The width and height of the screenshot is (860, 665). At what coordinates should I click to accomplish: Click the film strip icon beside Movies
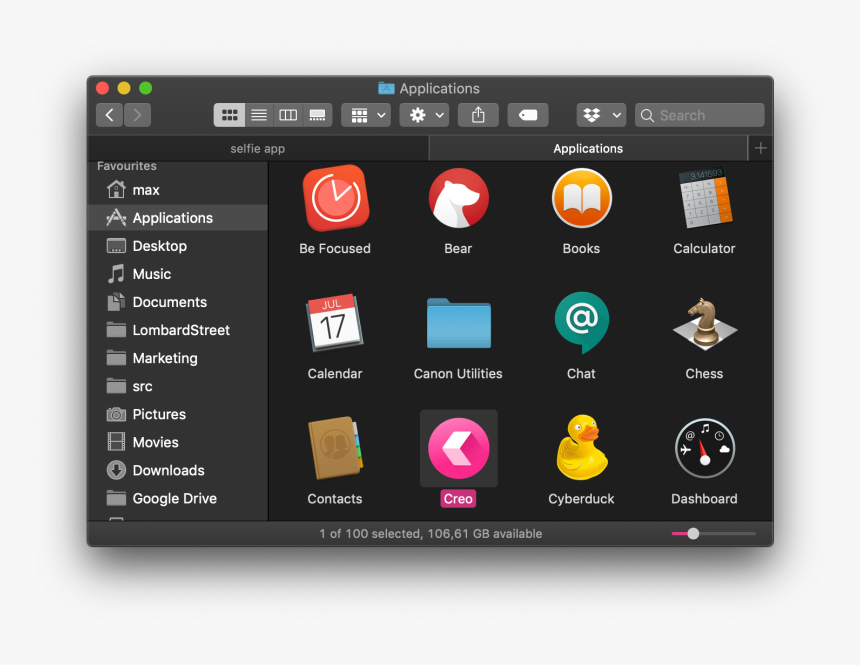116,442
